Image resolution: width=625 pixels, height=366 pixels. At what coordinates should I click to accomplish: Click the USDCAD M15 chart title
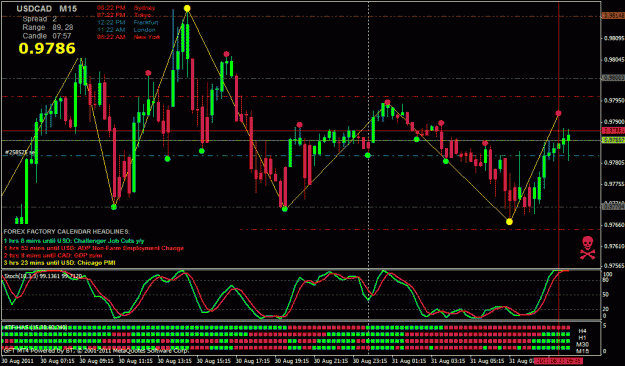(47, 8)
